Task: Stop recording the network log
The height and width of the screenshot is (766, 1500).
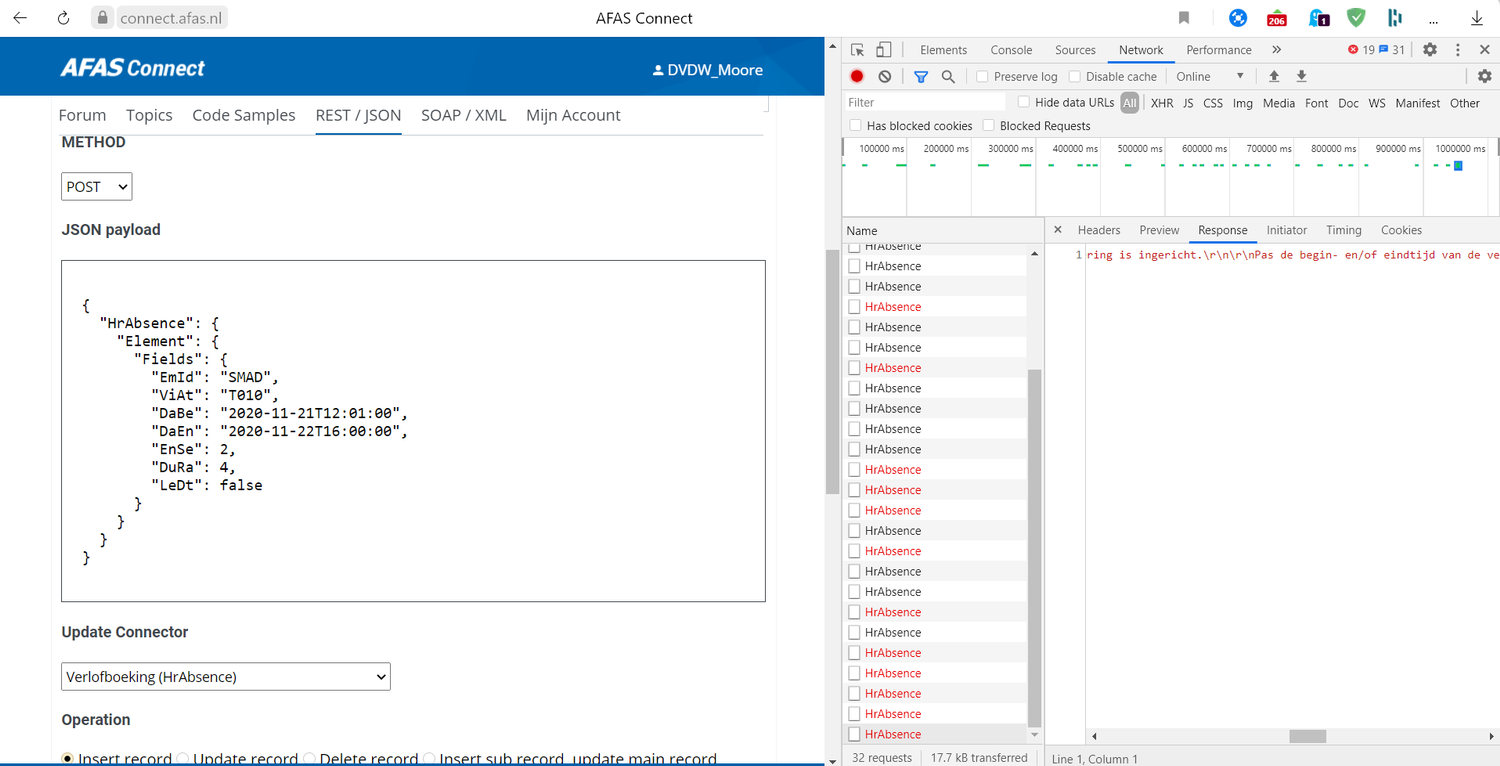Action: tap(857, 76)
